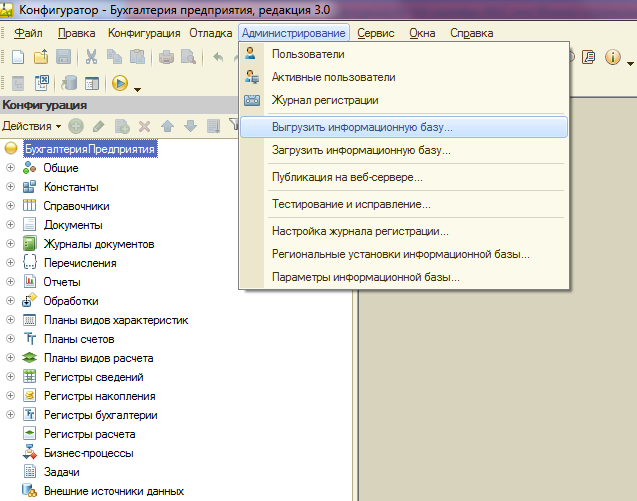Viewport: 637px width, 501px height.
Task: Select Выгрузить информационную базу menu item
Action: tap(362, 128)
